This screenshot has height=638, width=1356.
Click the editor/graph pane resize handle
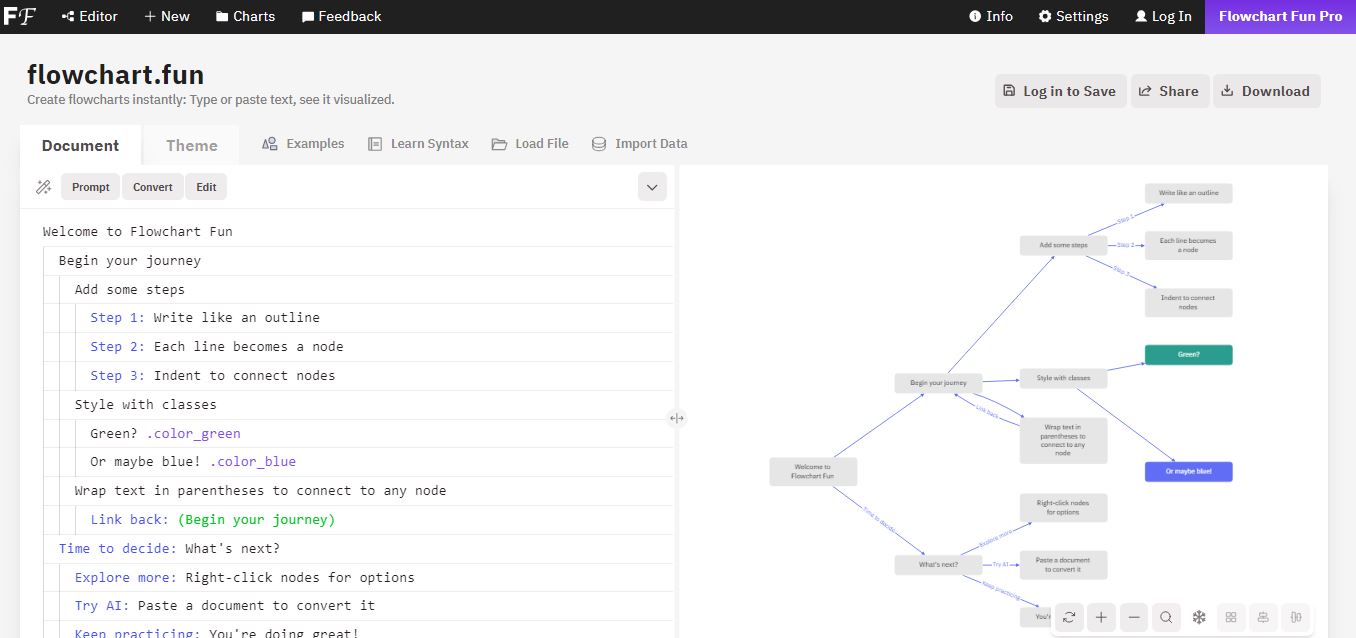[677, 418]
